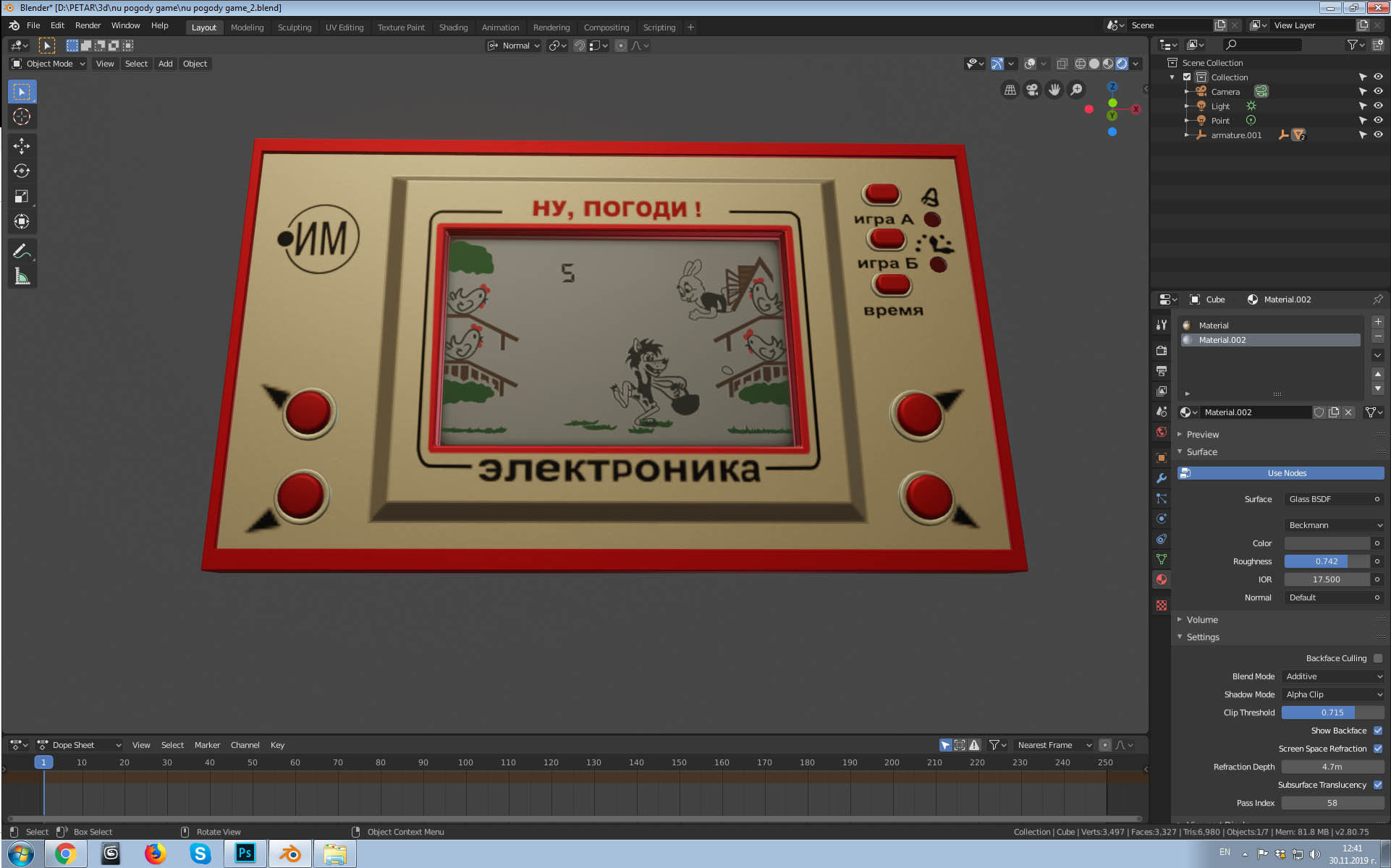Open Chrome from the taskbar

point(66,854)
